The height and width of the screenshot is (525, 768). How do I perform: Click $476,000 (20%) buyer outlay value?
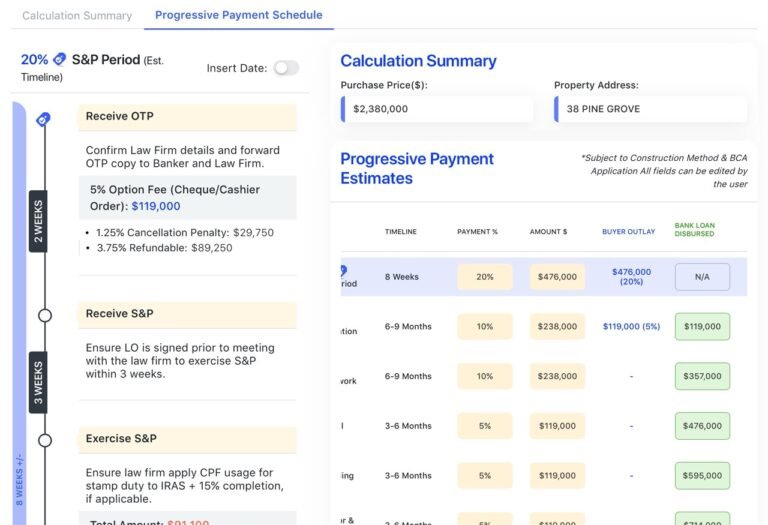[x=631, y=277]
